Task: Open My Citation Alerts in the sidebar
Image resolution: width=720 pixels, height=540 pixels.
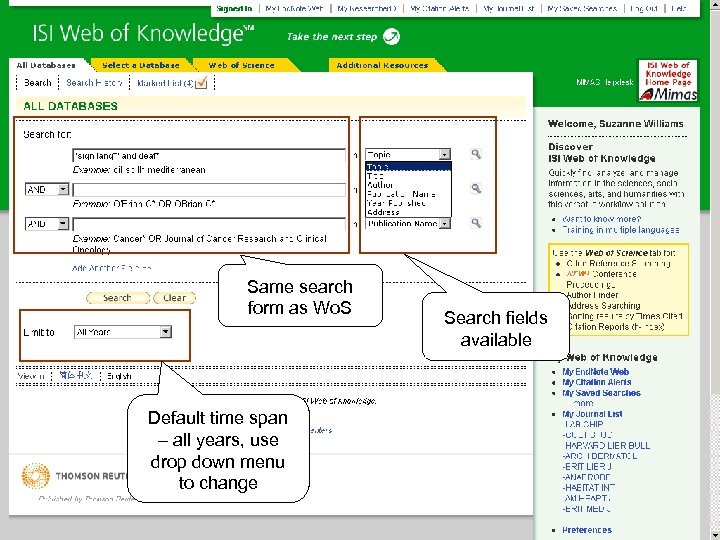Action: pyautogui.click(x=597, y=382)
